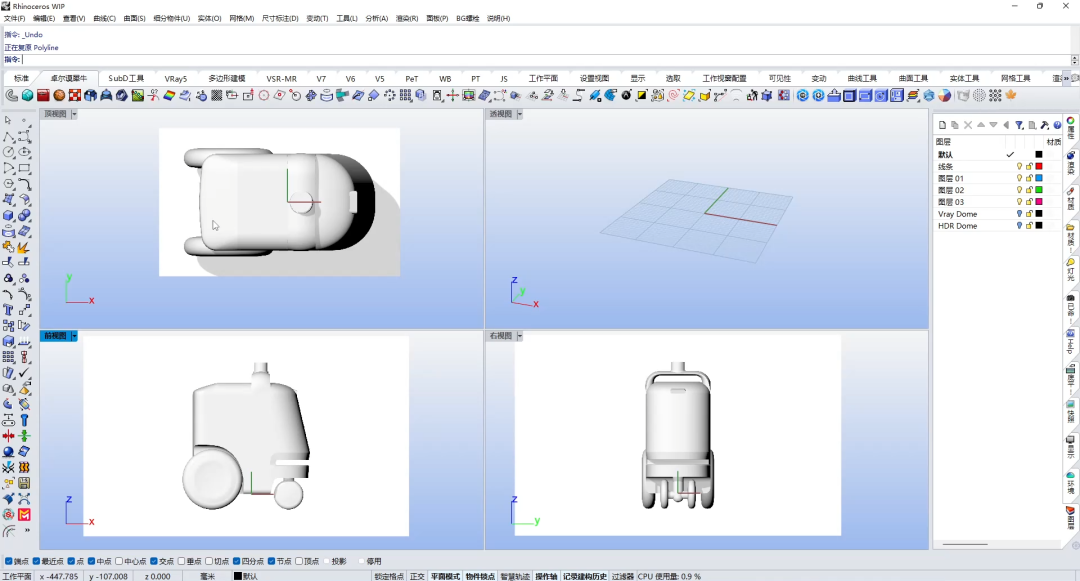Open the 渲染(R) menu
This screenshot has width=1080, height=581.
point(406,19)
